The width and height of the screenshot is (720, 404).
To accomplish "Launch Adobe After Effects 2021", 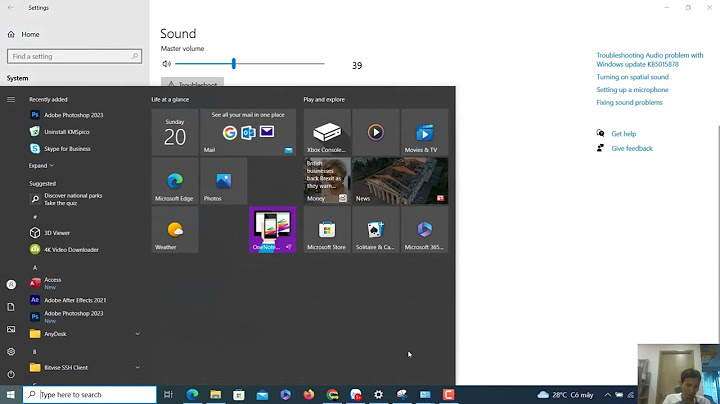I will [73, 300].
